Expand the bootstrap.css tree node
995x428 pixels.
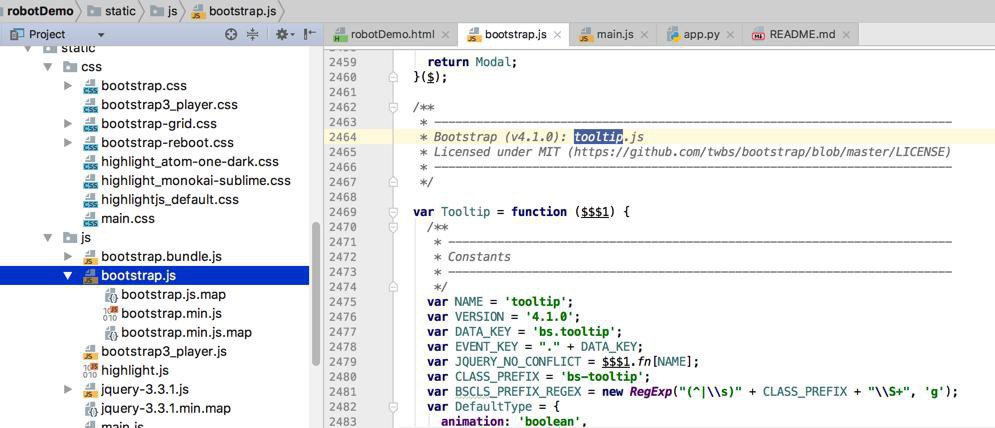pyautogui.click(x=69, y=86)
